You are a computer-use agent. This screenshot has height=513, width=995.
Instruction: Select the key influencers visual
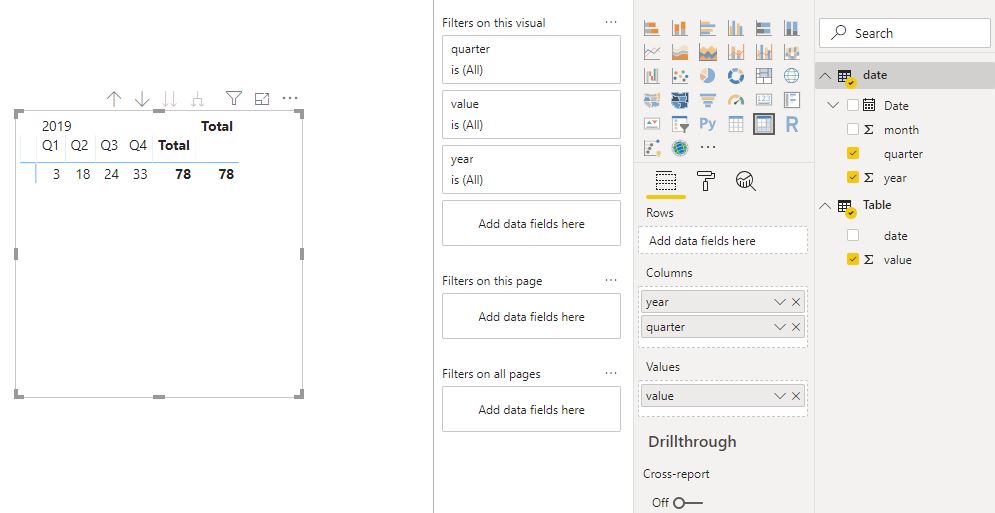(652, 148)
